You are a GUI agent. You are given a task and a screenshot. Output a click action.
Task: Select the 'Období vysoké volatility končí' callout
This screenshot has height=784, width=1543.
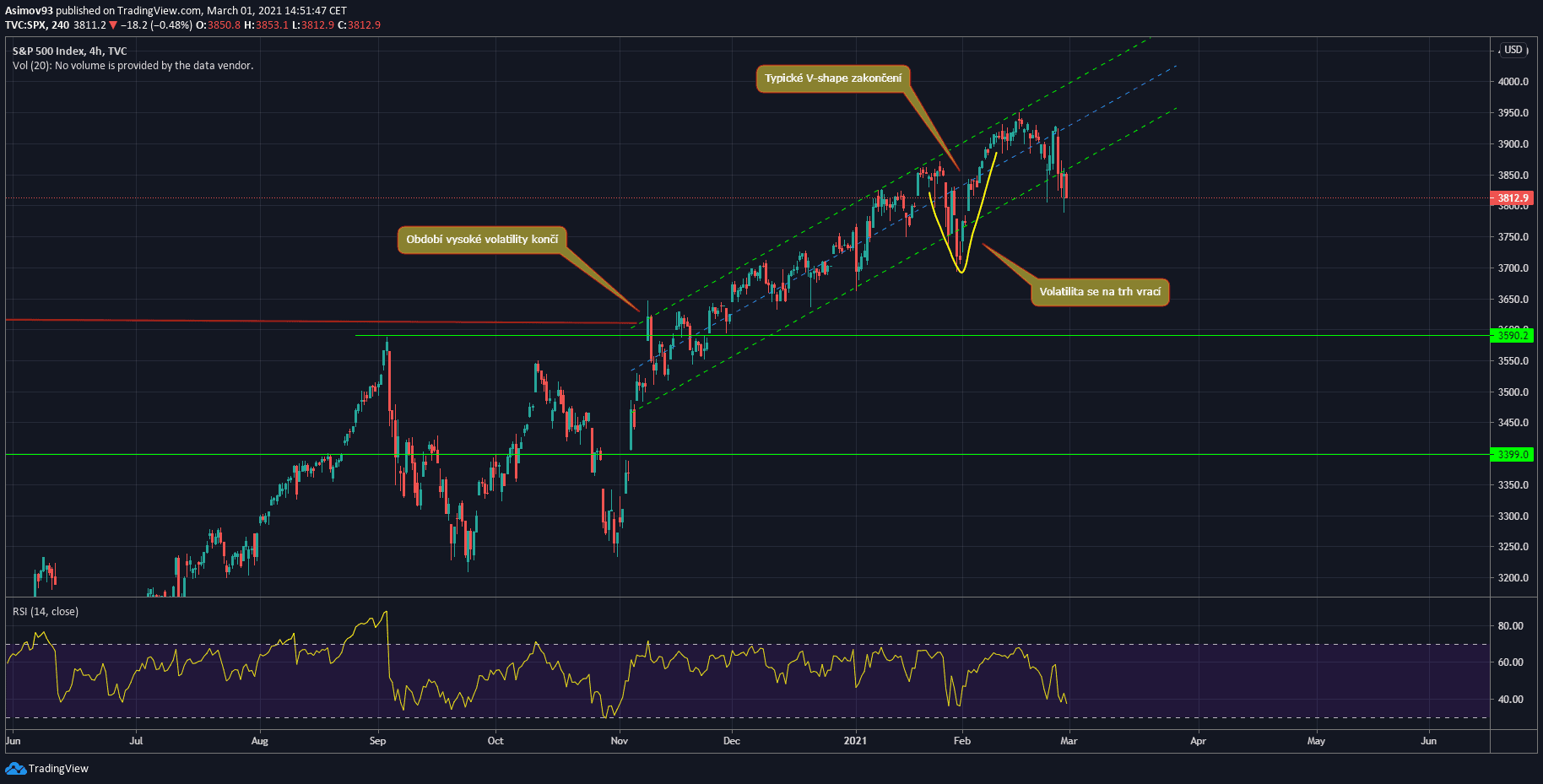click(x=481, y=240)
